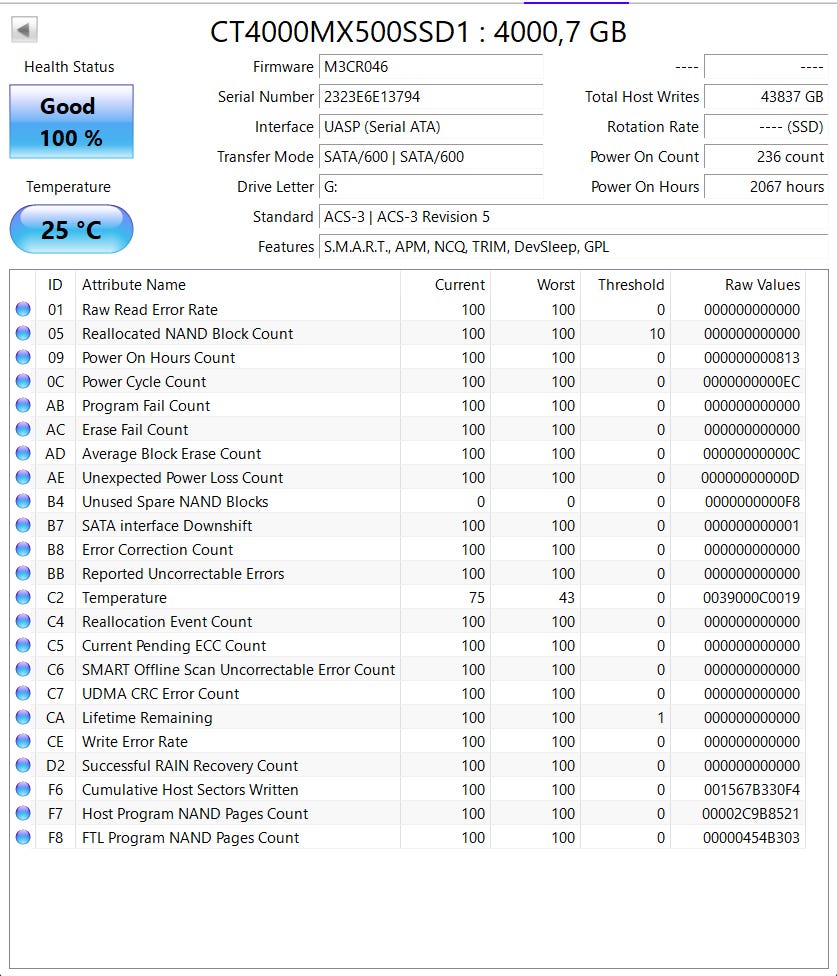Click Total Host Writes value 43837 GB
This screenshot has height=976, width=837.
click(x=766, y=96)
